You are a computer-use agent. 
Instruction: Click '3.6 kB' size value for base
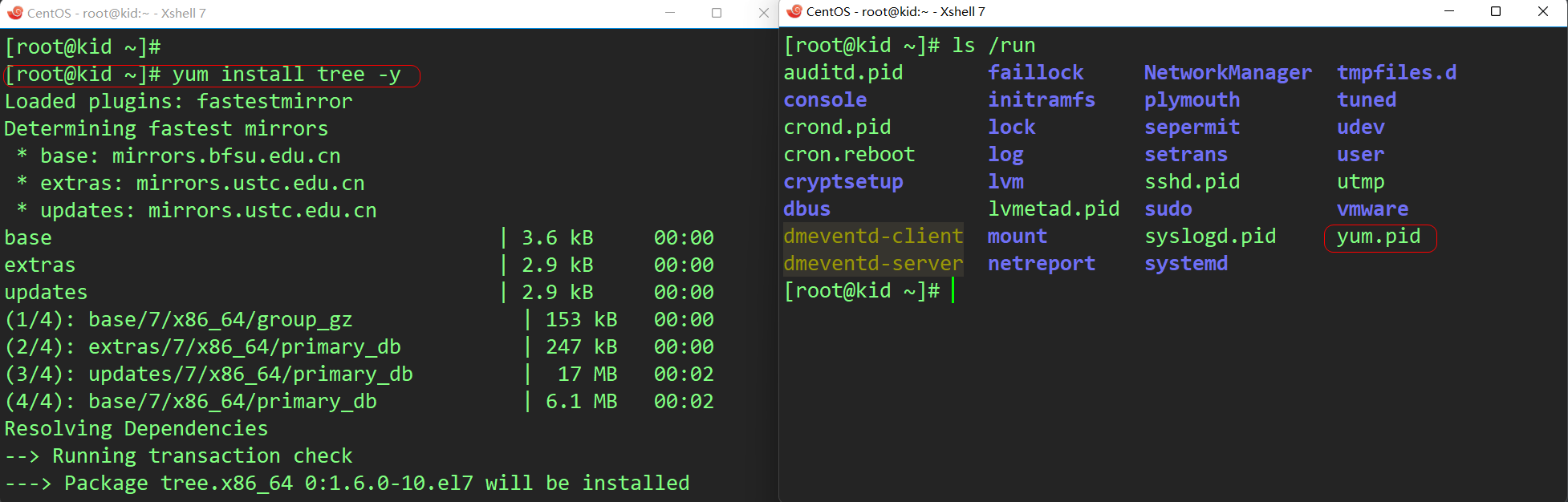(558, 238)
